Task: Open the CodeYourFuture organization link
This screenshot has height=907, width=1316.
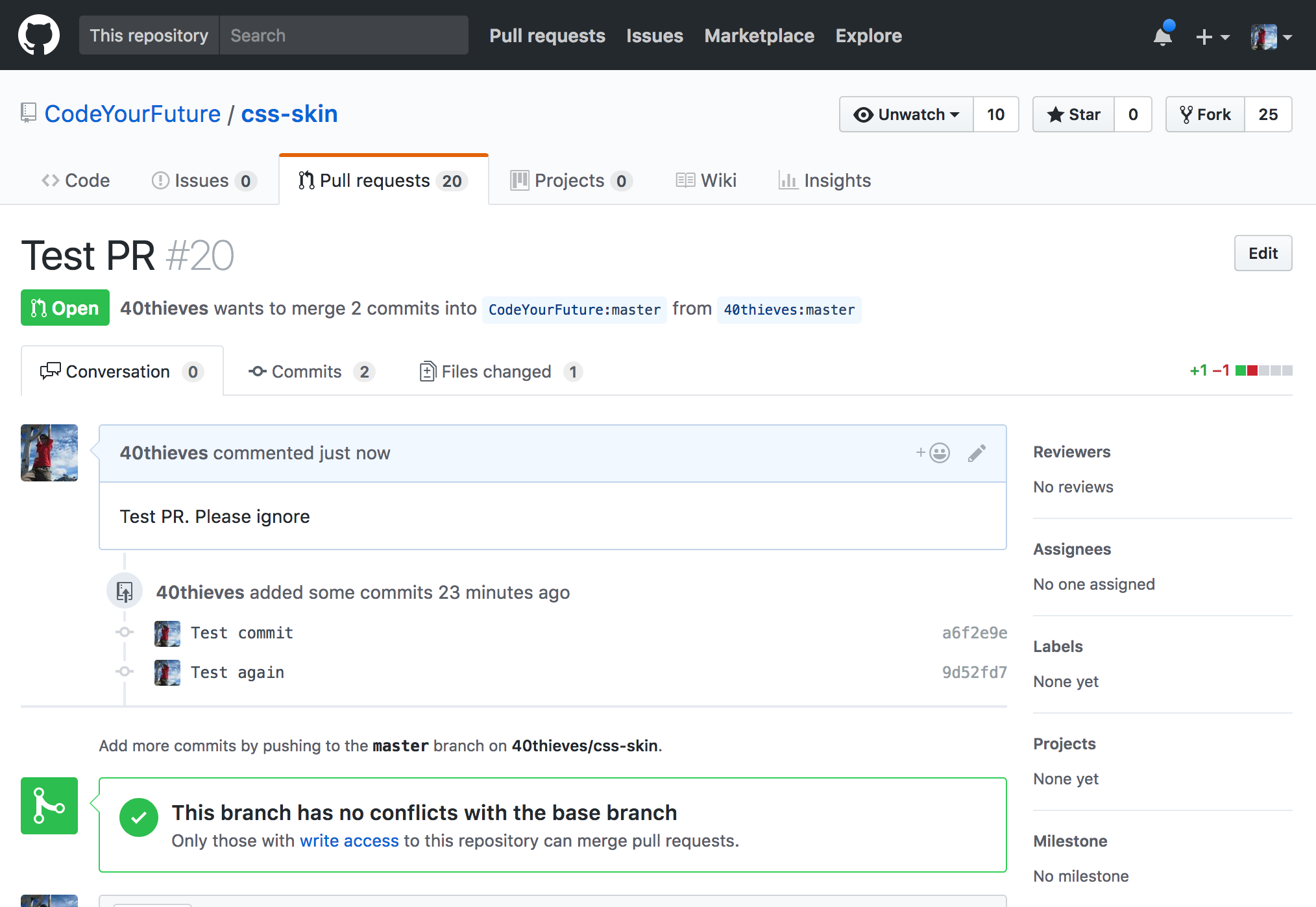Action: (132, 114)
